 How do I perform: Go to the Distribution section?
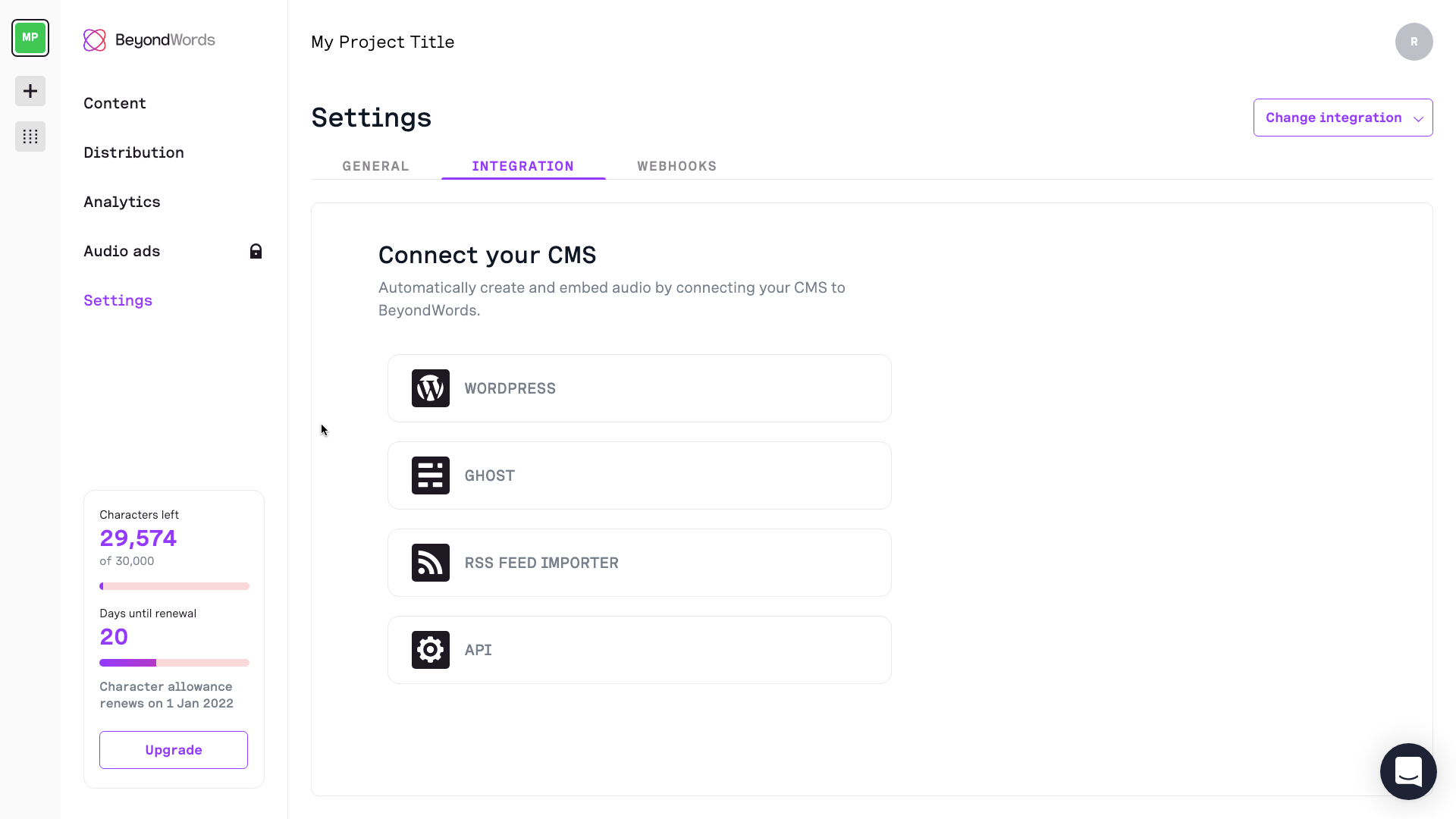(x=133, y=152)
